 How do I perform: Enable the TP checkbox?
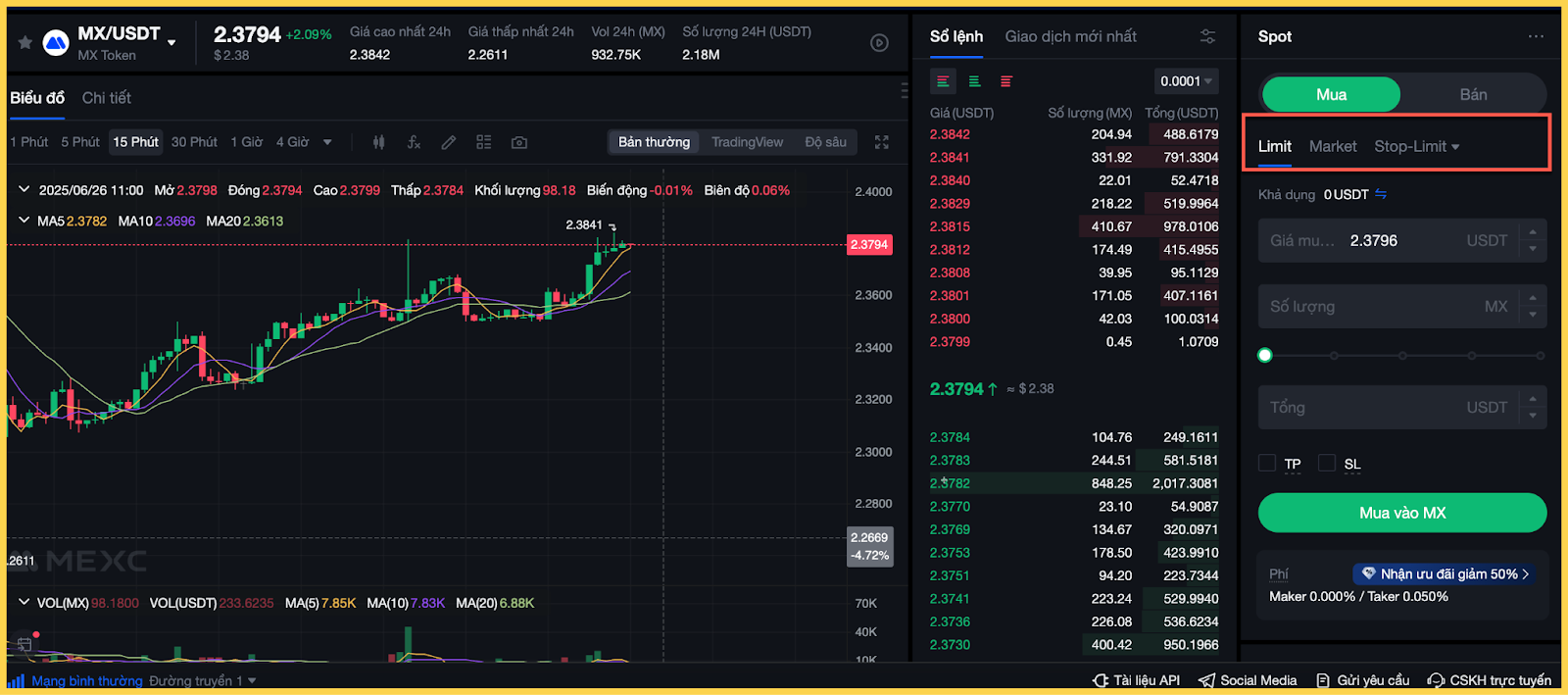click(1267, 463)
